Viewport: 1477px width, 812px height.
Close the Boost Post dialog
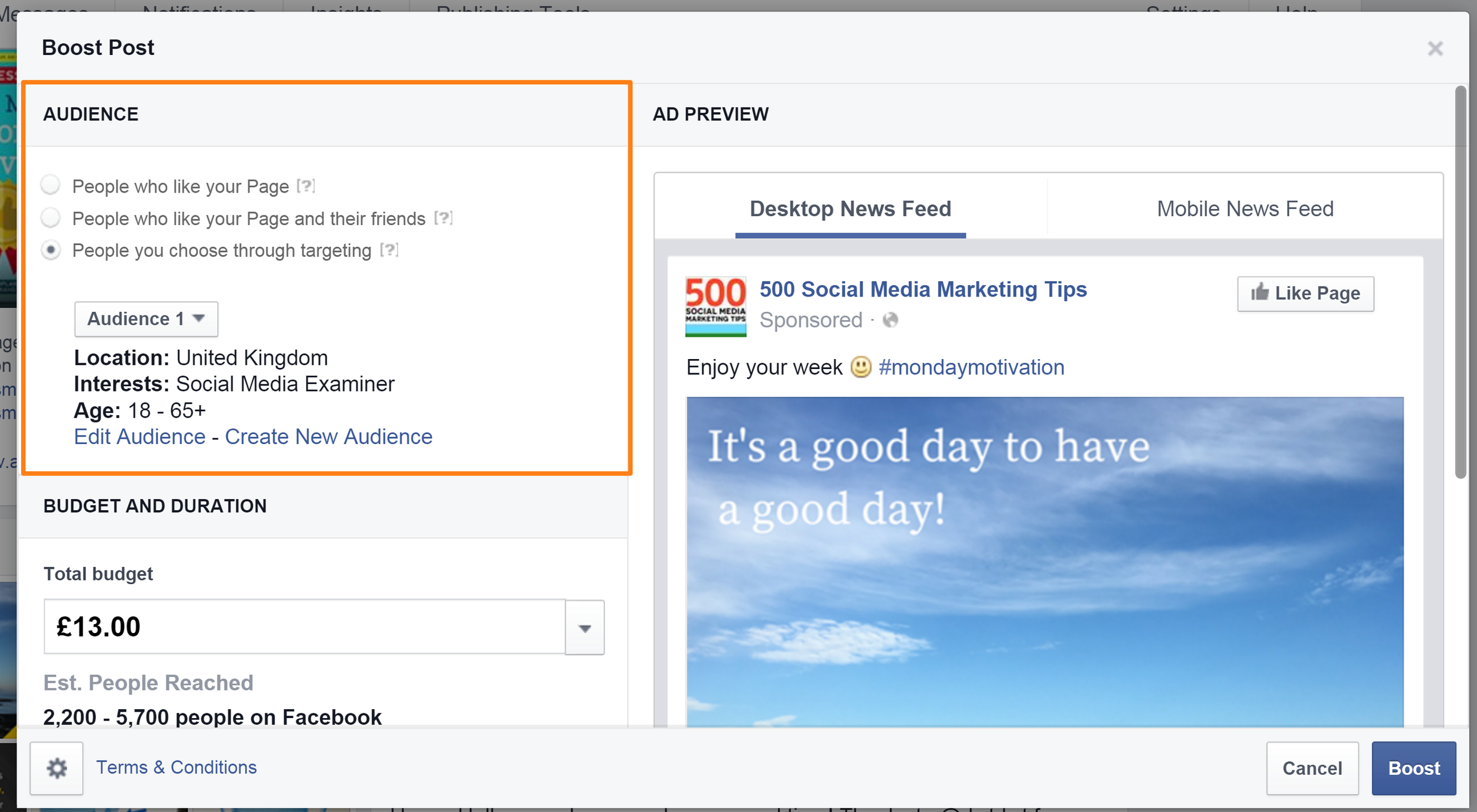point(1435,48)
